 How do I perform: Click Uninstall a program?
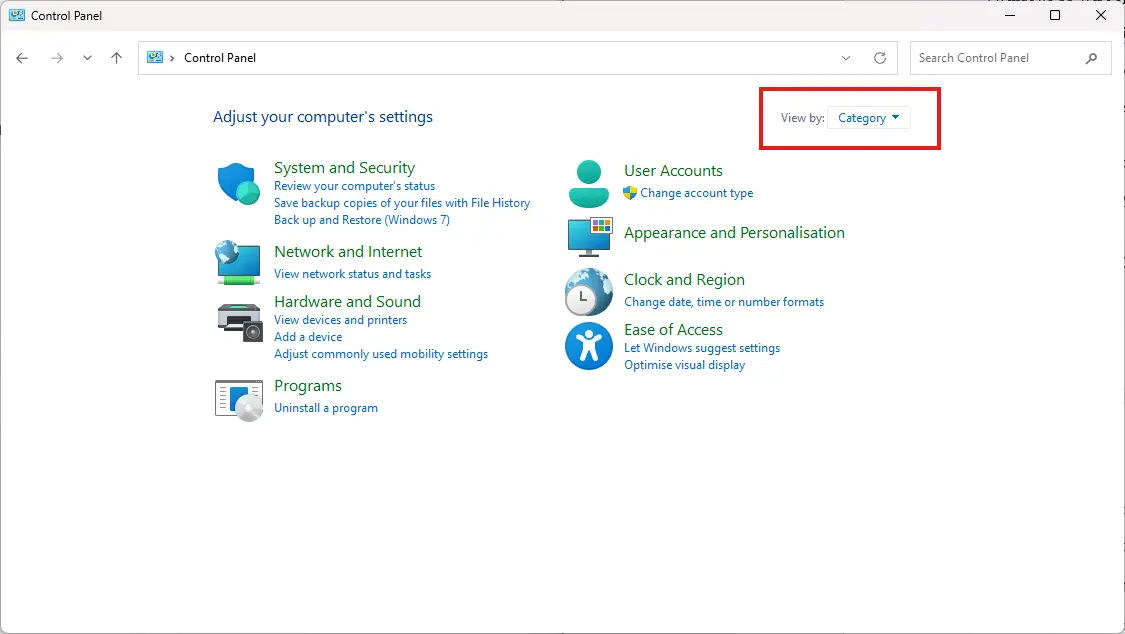pos(326,408)
